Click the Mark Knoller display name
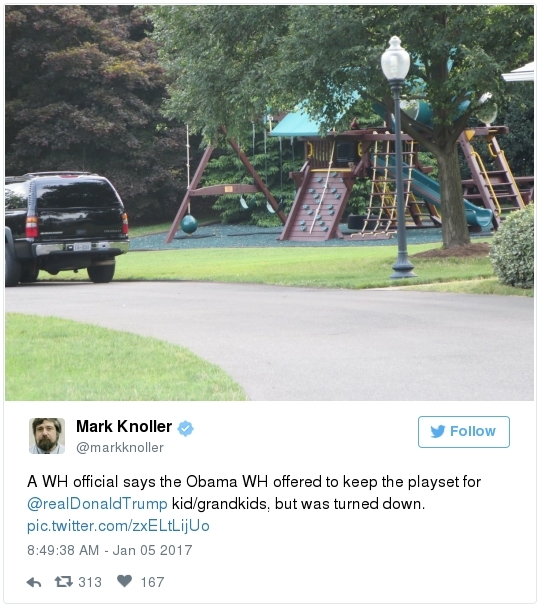This screenshot has width=540, height=607. click(x=124, y=426)
